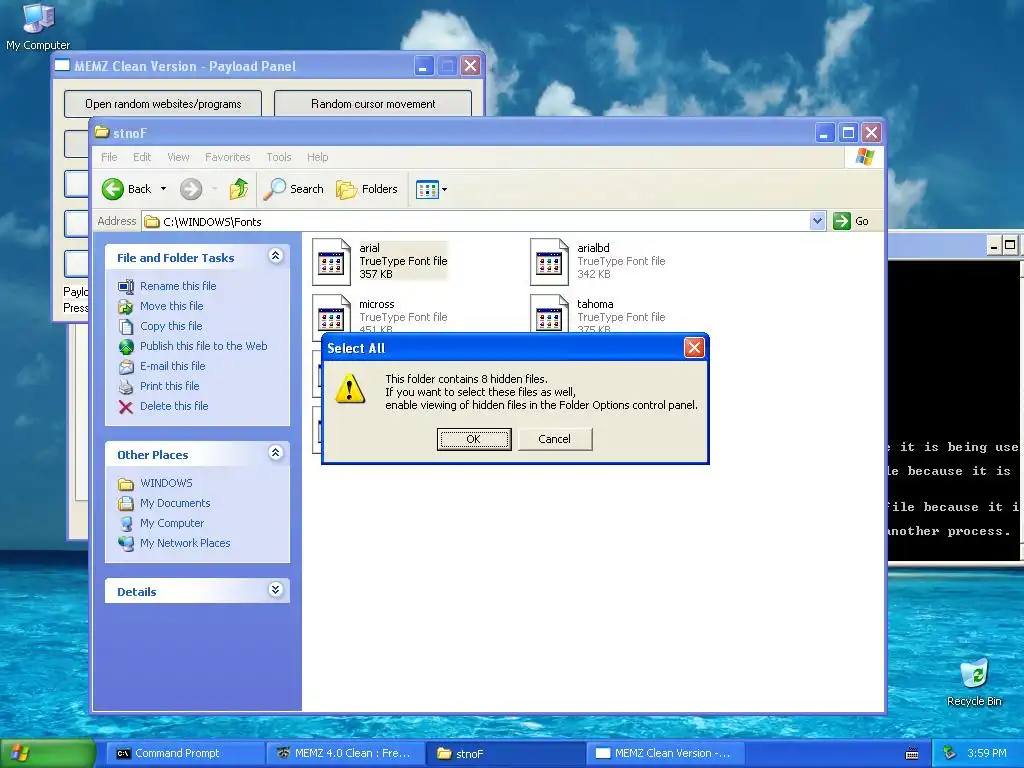Open My Documents in Other Places
The width and height of the screenshot is (1024, 768).
[175, 504]
